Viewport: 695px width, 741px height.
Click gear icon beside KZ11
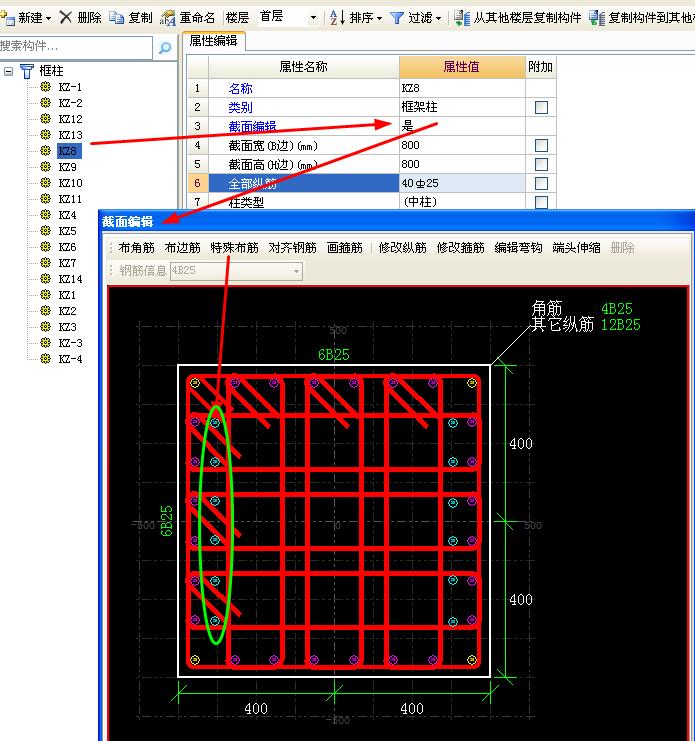coord(45,198)
